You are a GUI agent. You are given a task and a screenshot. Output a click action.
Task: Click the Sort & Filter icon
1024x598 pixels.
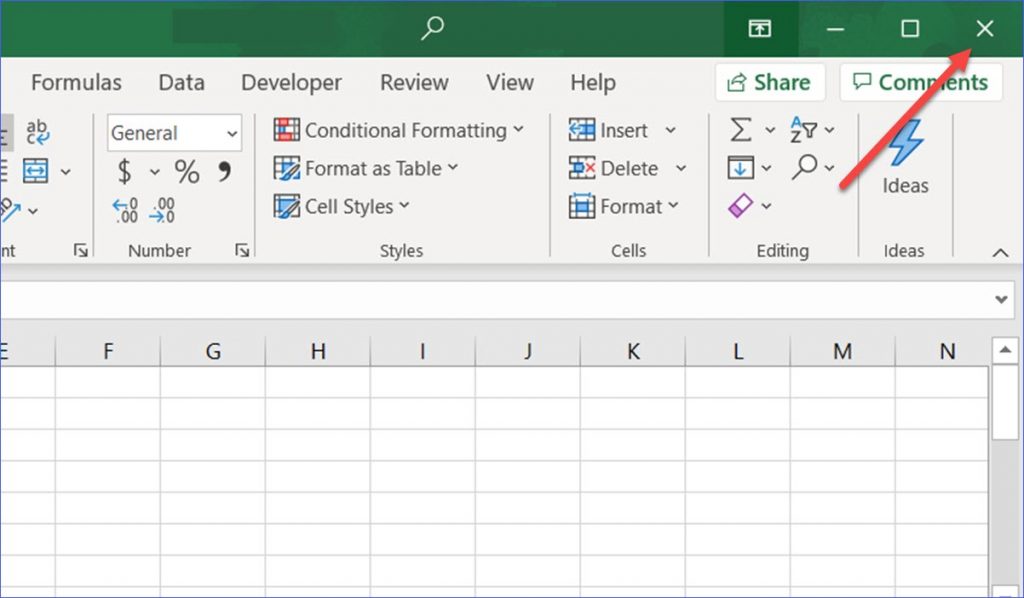point(803,130)
